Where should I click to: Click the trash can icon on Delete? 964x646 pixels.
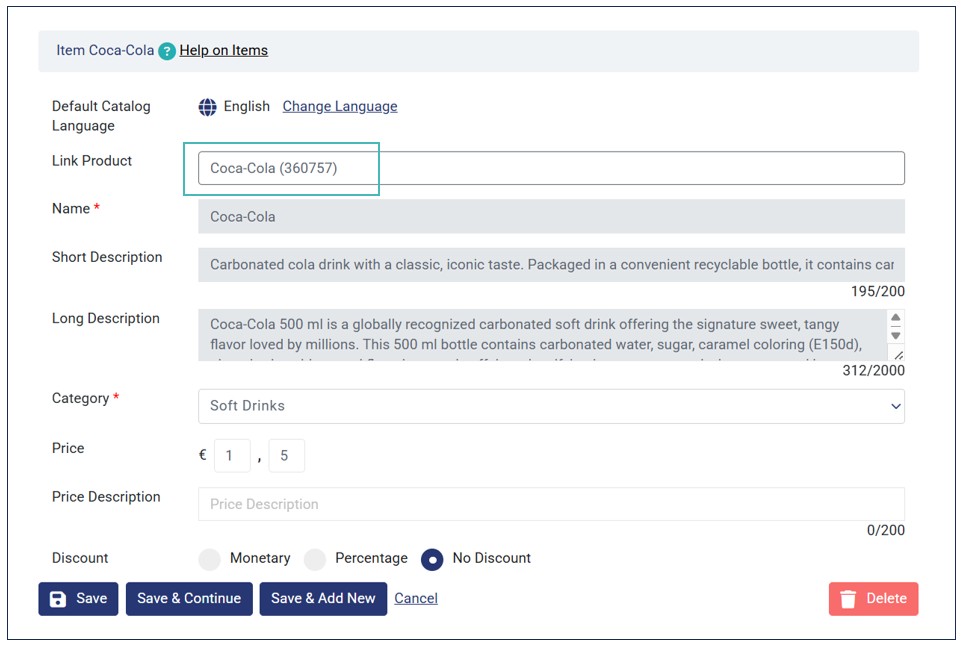(x=848, y=599)
